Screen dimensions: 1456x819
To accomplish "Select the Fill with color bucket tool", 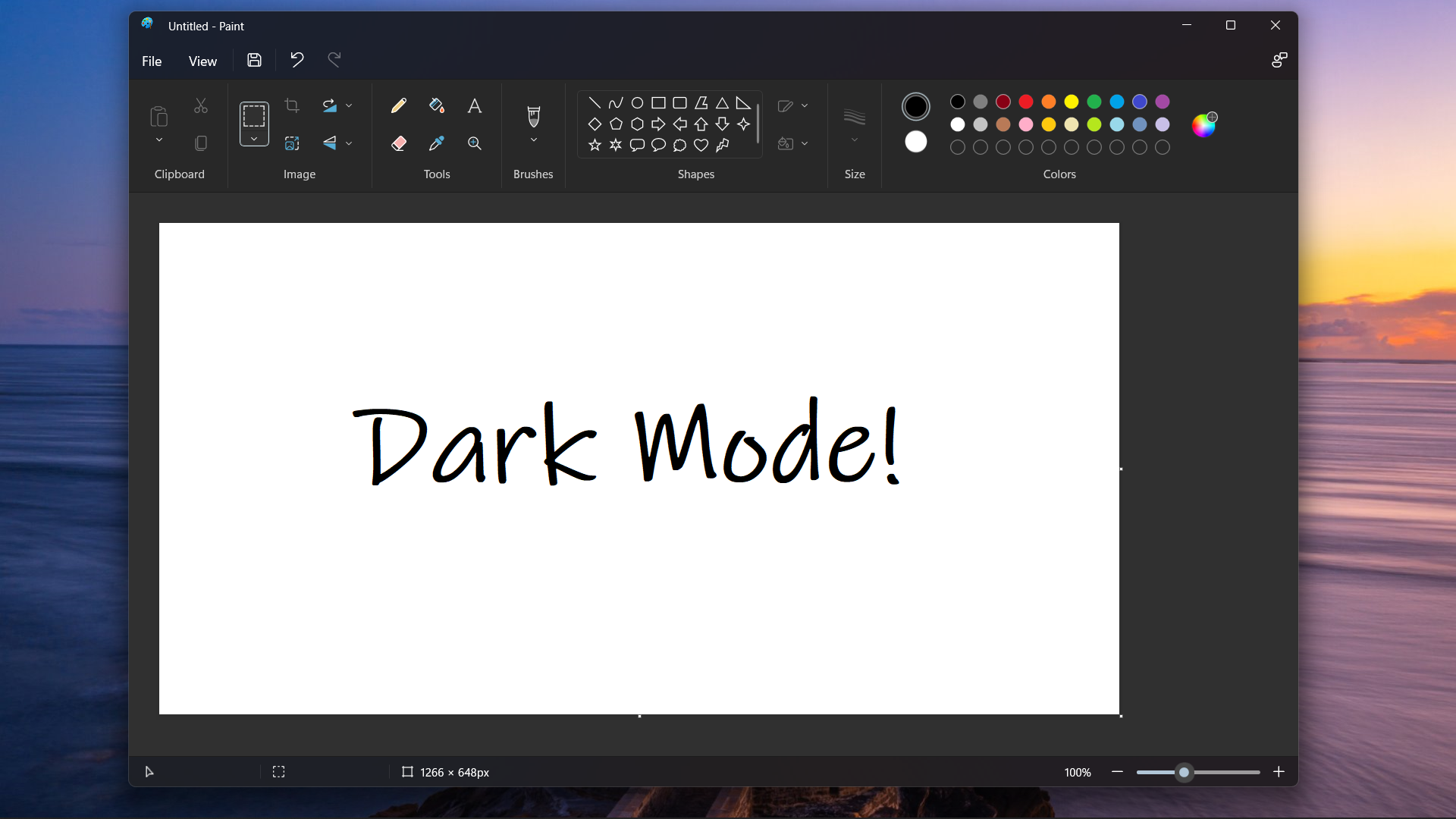I will pyautogui.click(x=437, y=105).
